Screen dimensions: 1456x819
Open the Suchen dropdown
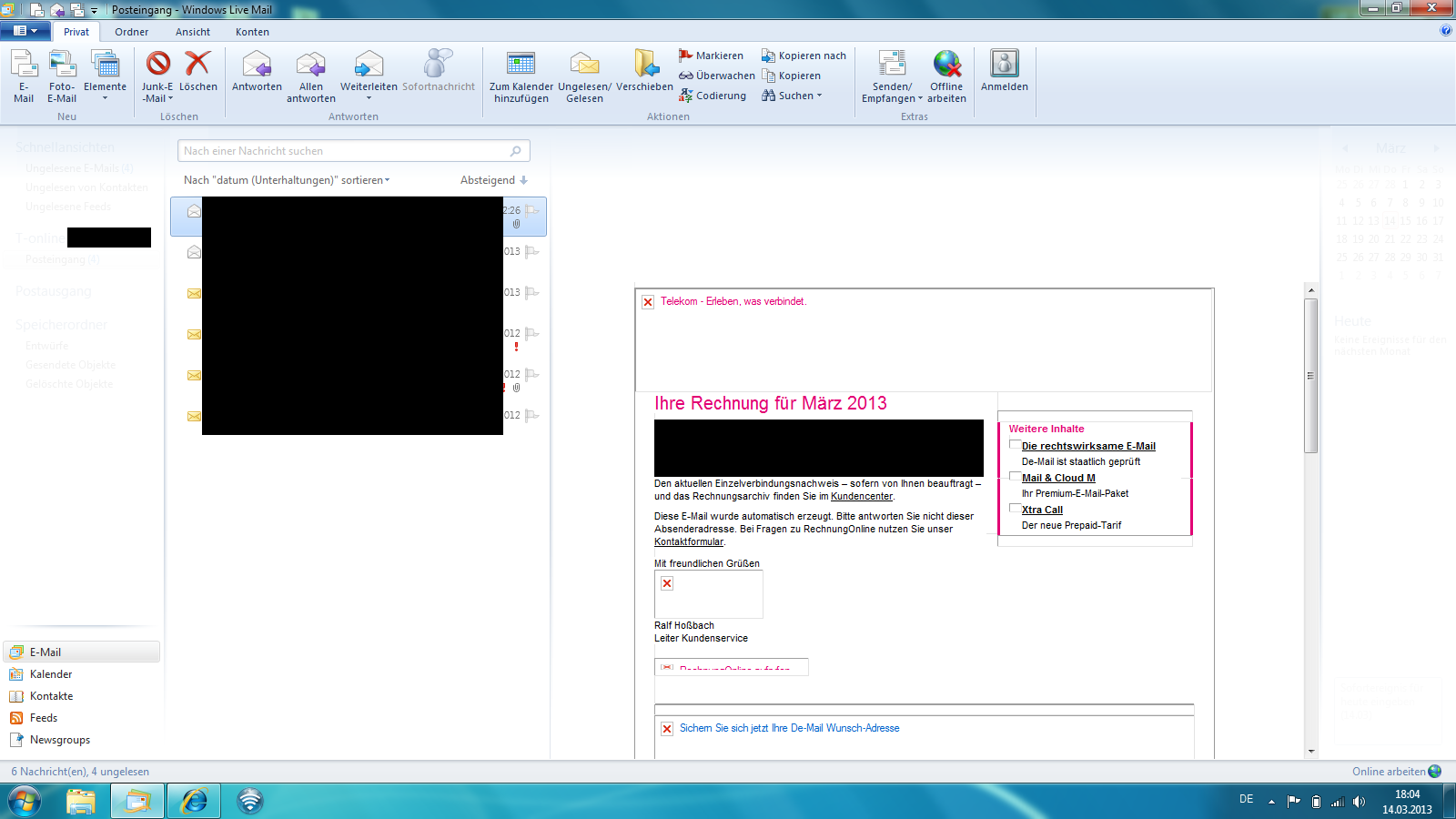coord(792,96)
